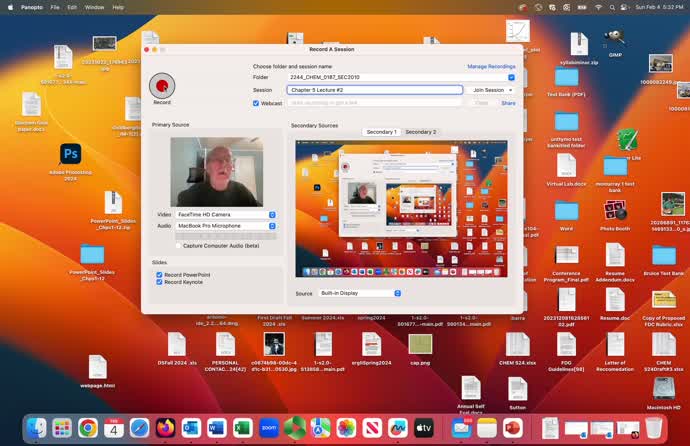Open the Built-in Display source dropdown
Screen dimensions: 690x446
pyautogui.click(x=360, y=293)
